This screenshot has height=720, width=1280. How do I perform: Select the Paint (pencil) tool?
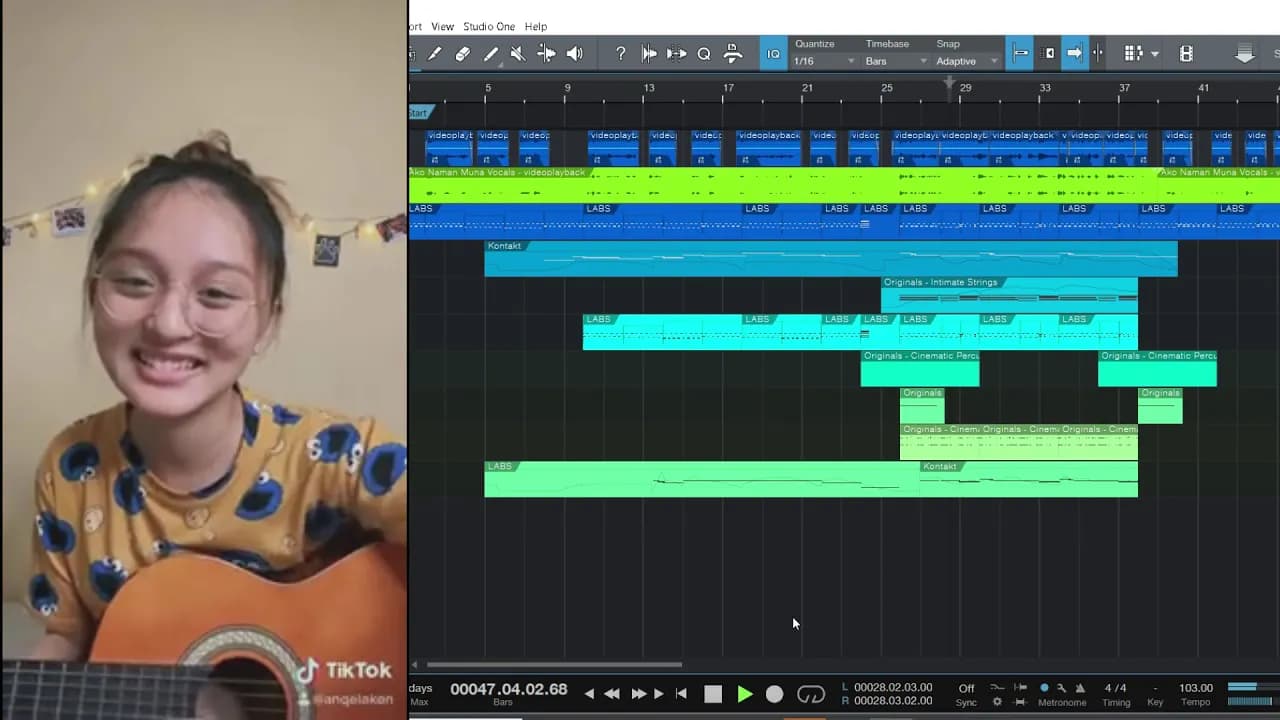(435, 54)
